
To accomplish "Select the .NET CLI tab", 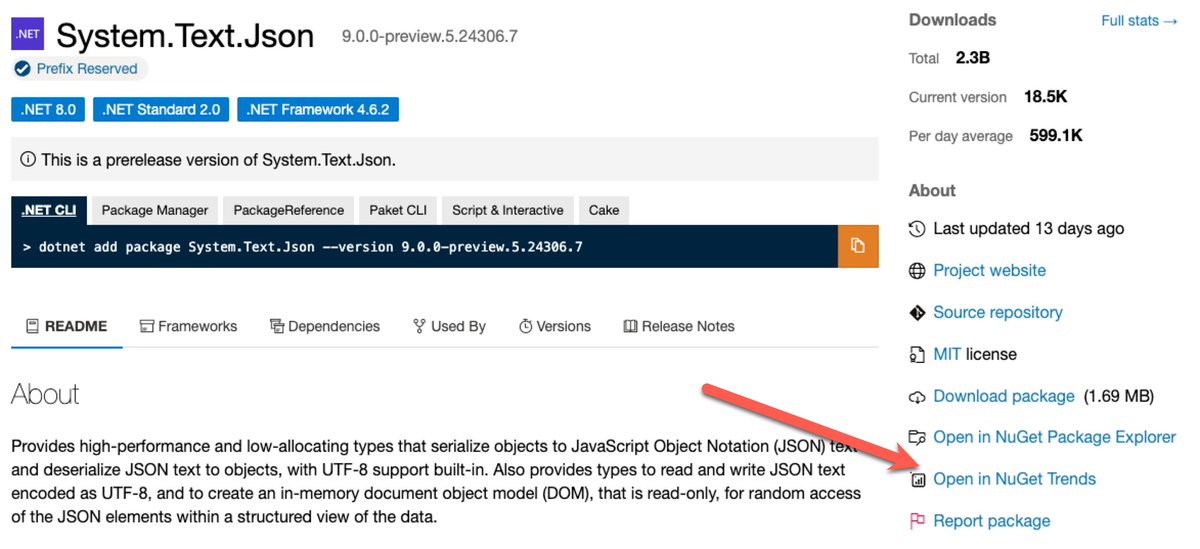I will [49, 210].
